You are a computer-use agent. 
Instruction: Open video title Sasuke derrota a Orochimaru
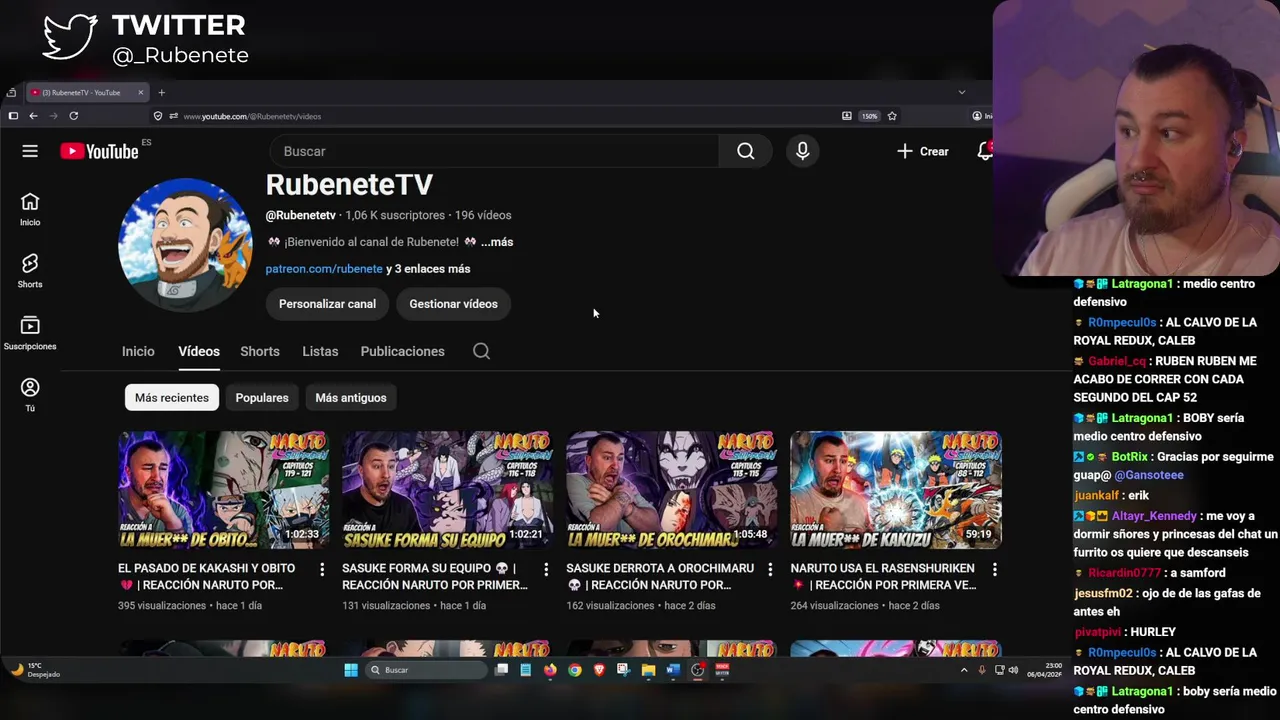point(660,576)
